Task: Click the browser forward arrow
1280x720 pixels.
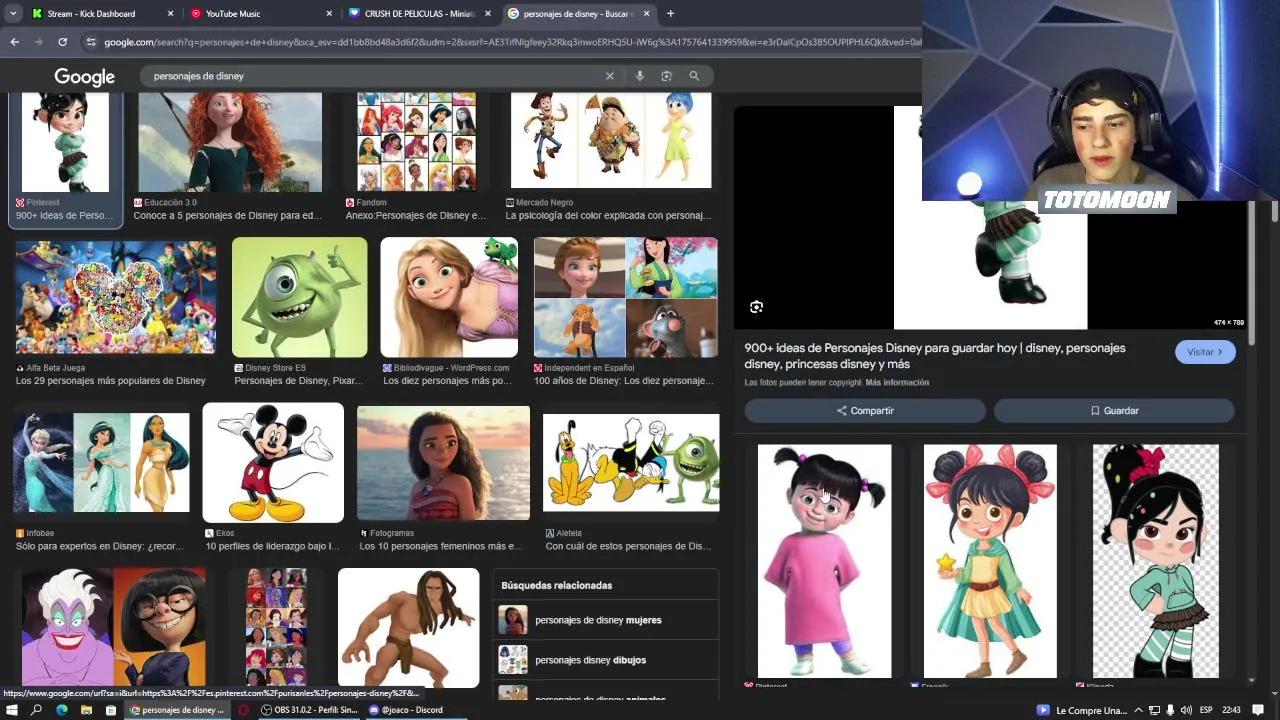Action: click(x=38, y=42)
